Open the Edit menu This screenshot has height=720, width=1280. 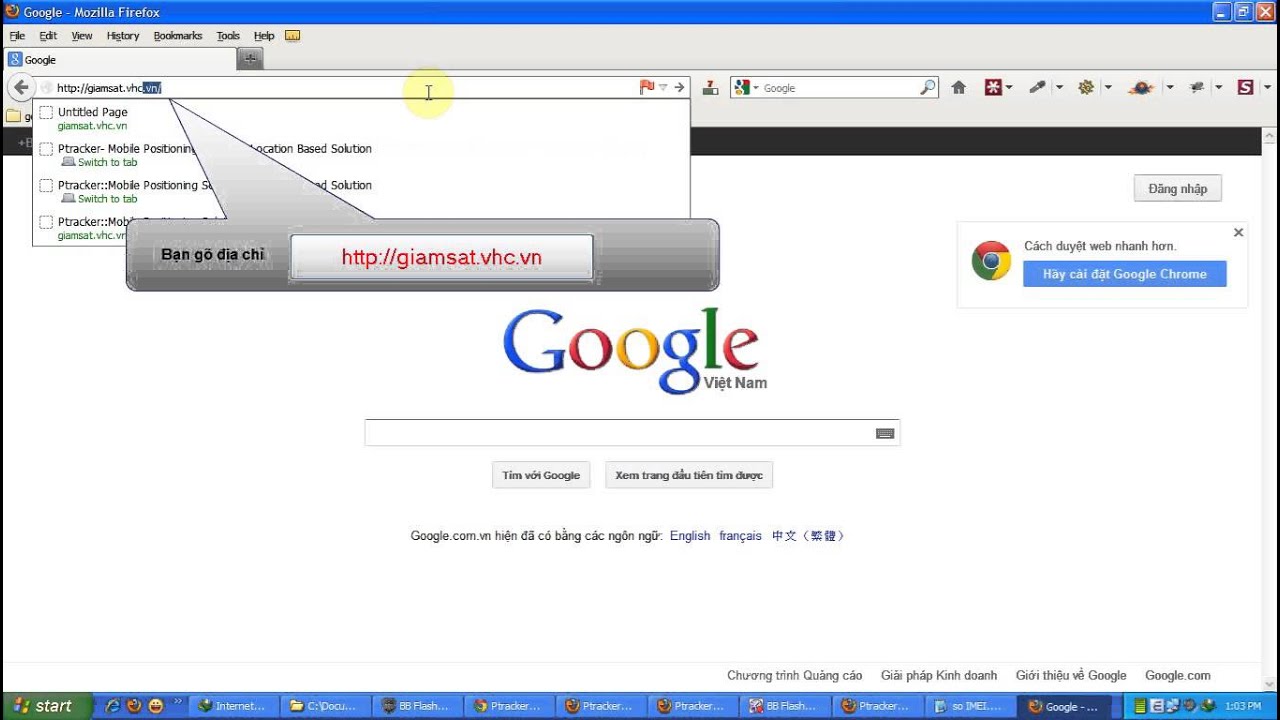(x=48, y=36)
